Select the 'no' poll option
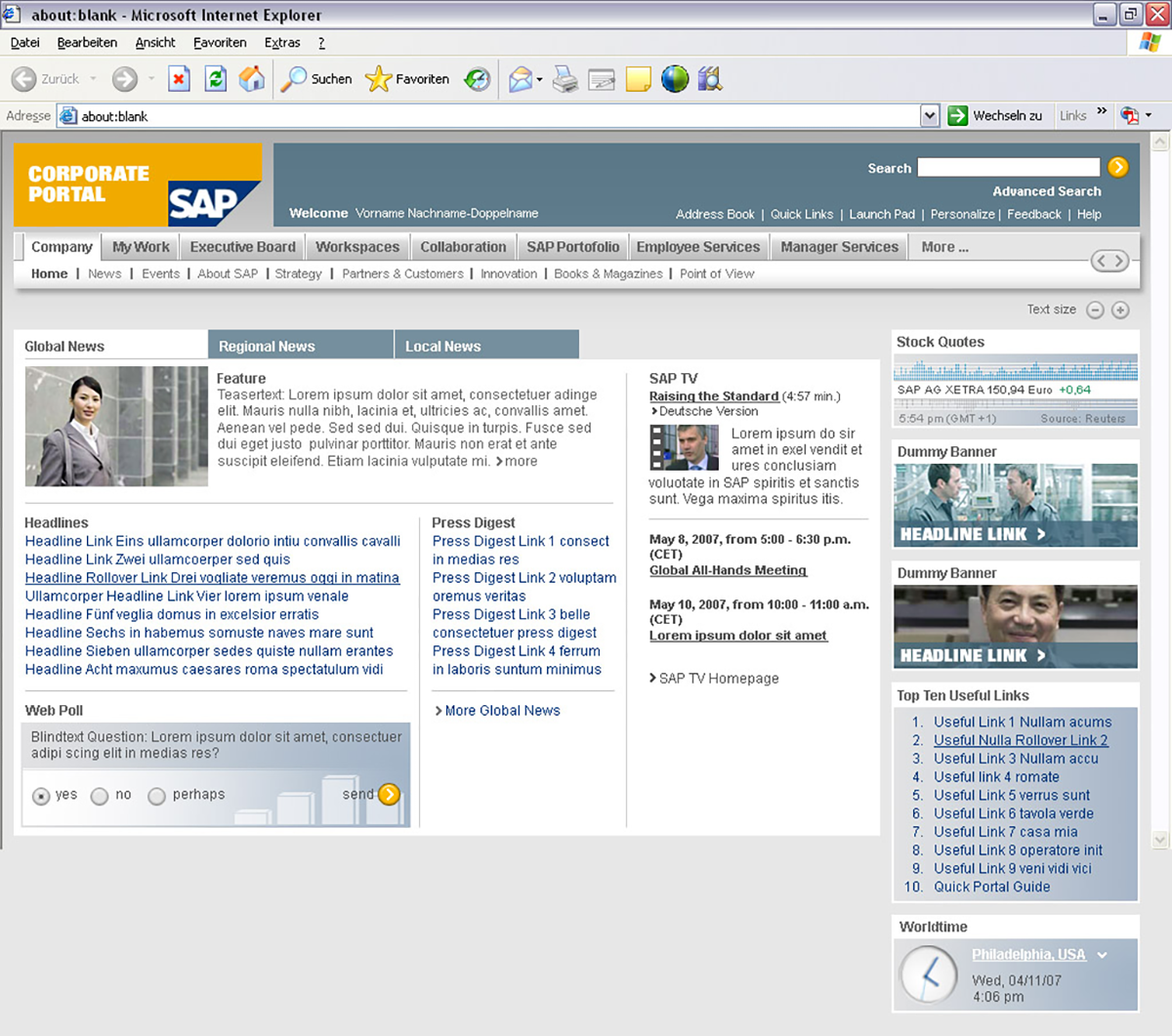1172x1036 pixels. 100,796
